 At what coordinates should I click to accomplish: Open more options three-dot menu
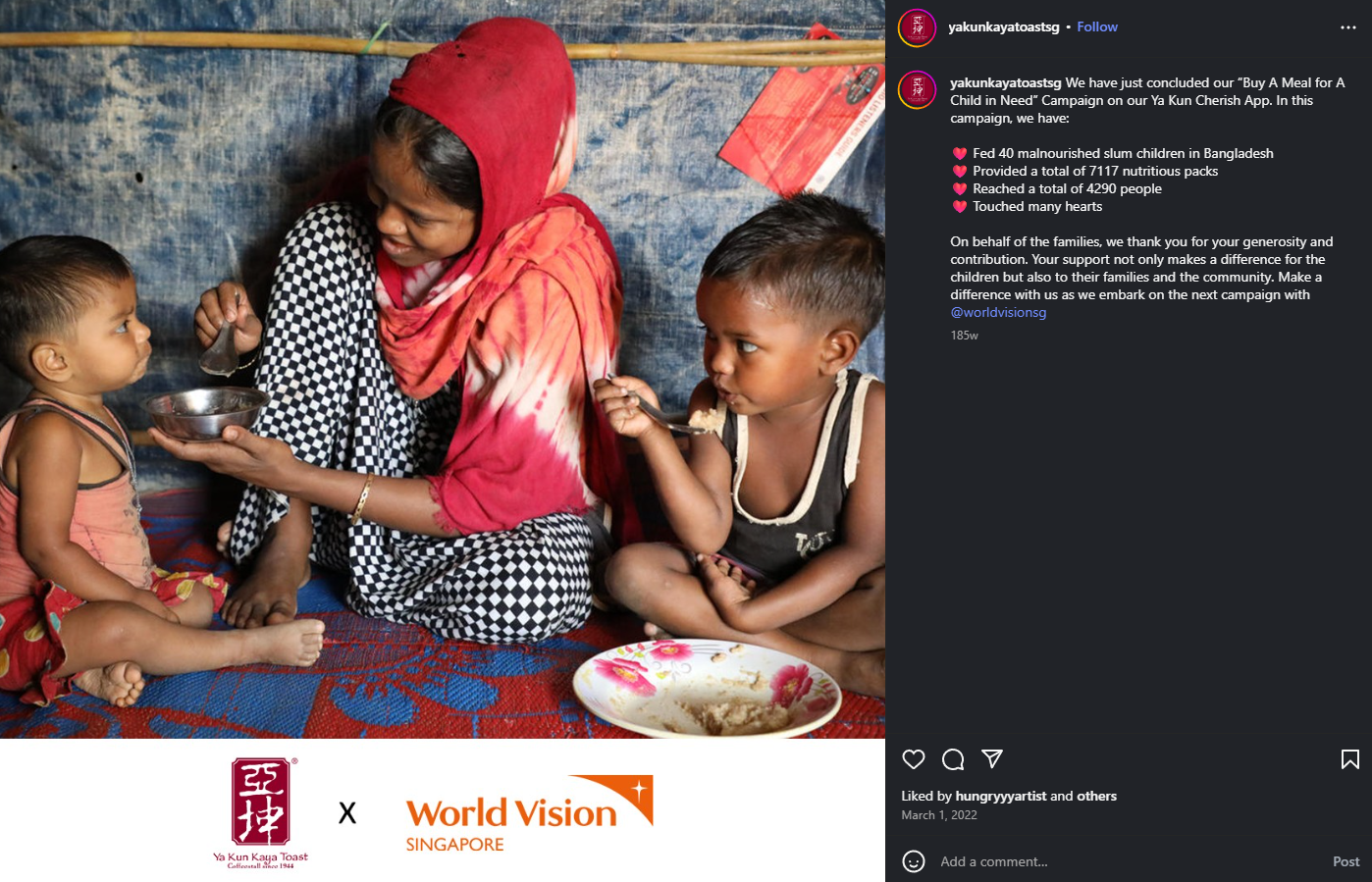coord(1348,27)
